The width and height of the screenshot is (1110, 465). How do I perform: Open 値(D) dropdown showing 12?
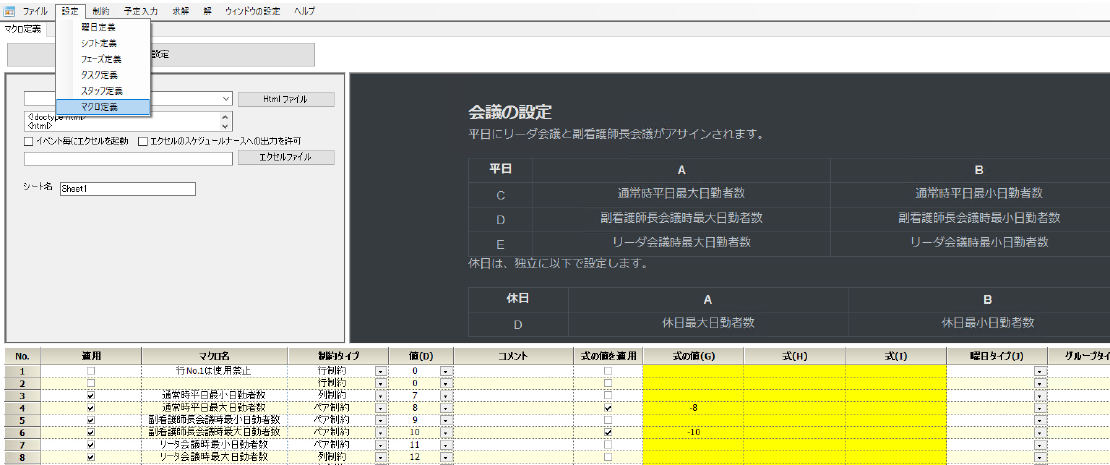[x=445, y=458]
